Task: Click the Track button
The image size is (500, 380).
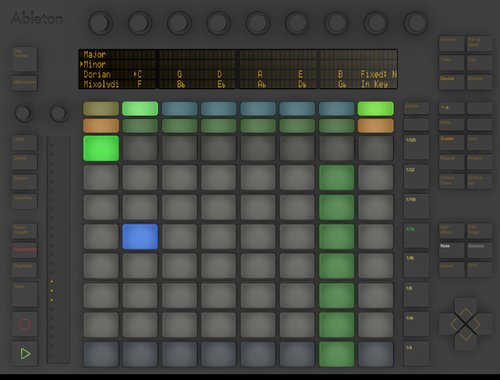Action: (451, 63)
